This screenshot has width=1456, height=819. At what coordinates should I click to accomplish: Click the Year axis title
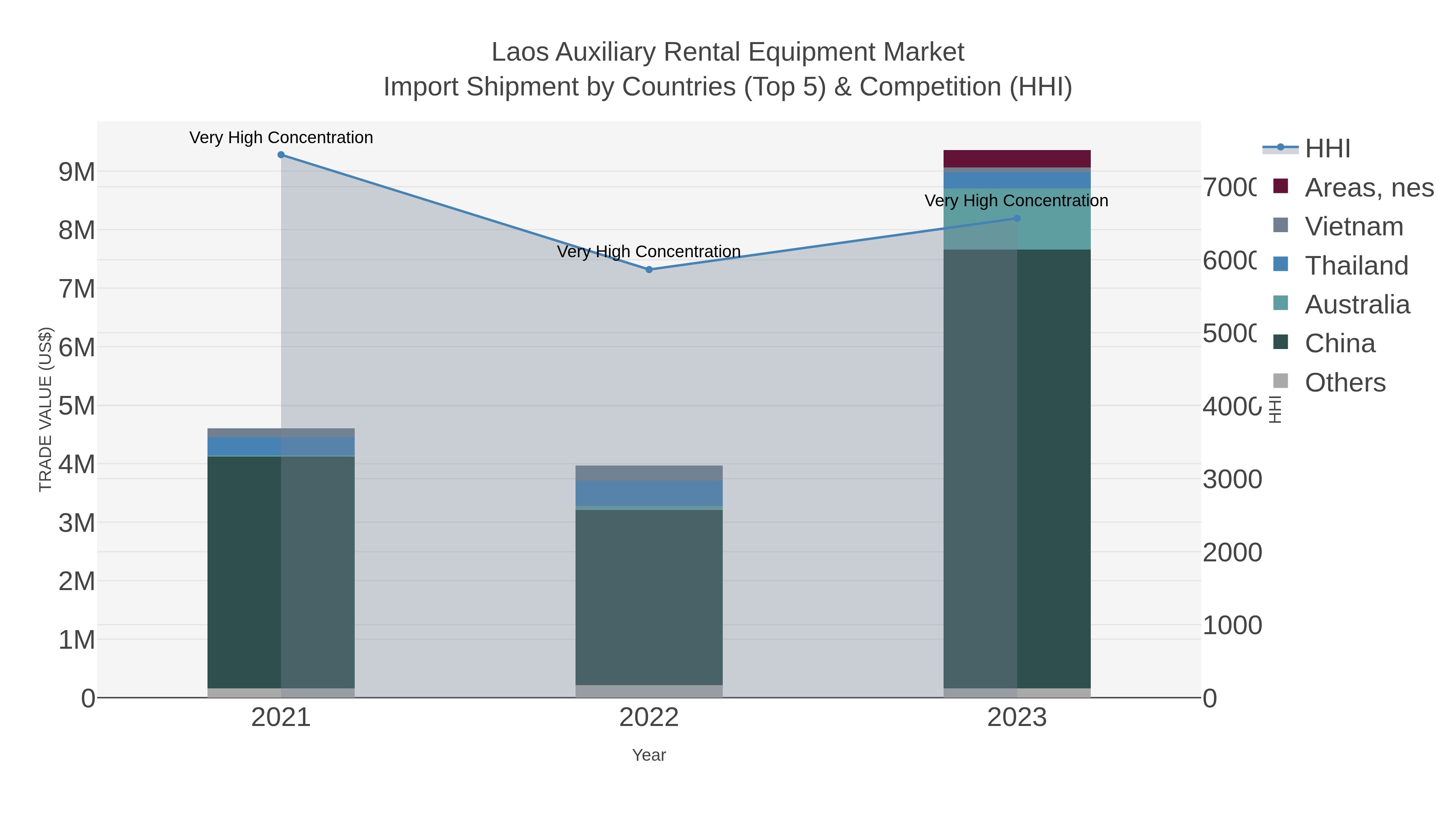coord(649,755)
